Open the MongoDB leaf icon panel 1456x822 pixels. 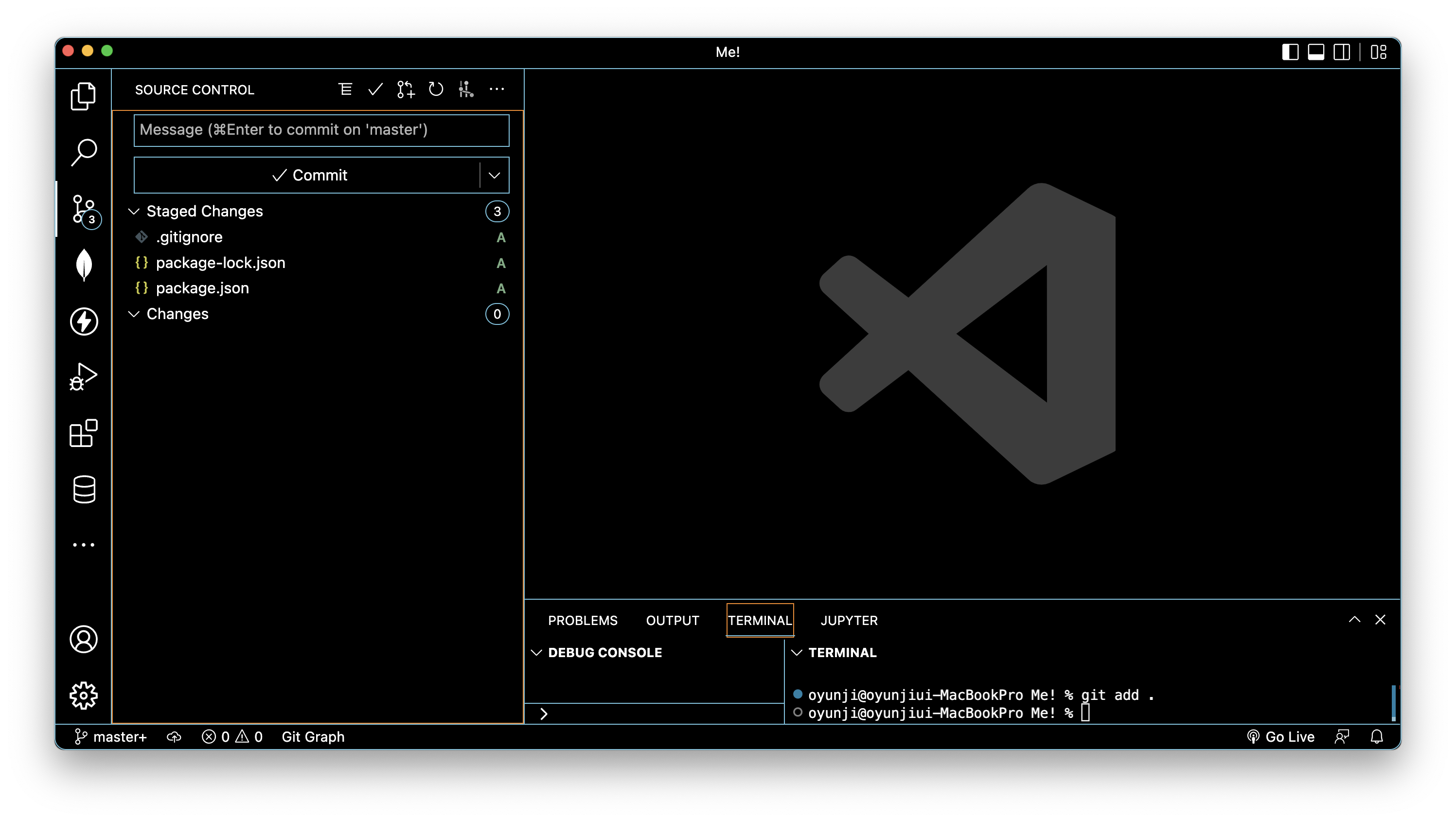tap(84, 265)
